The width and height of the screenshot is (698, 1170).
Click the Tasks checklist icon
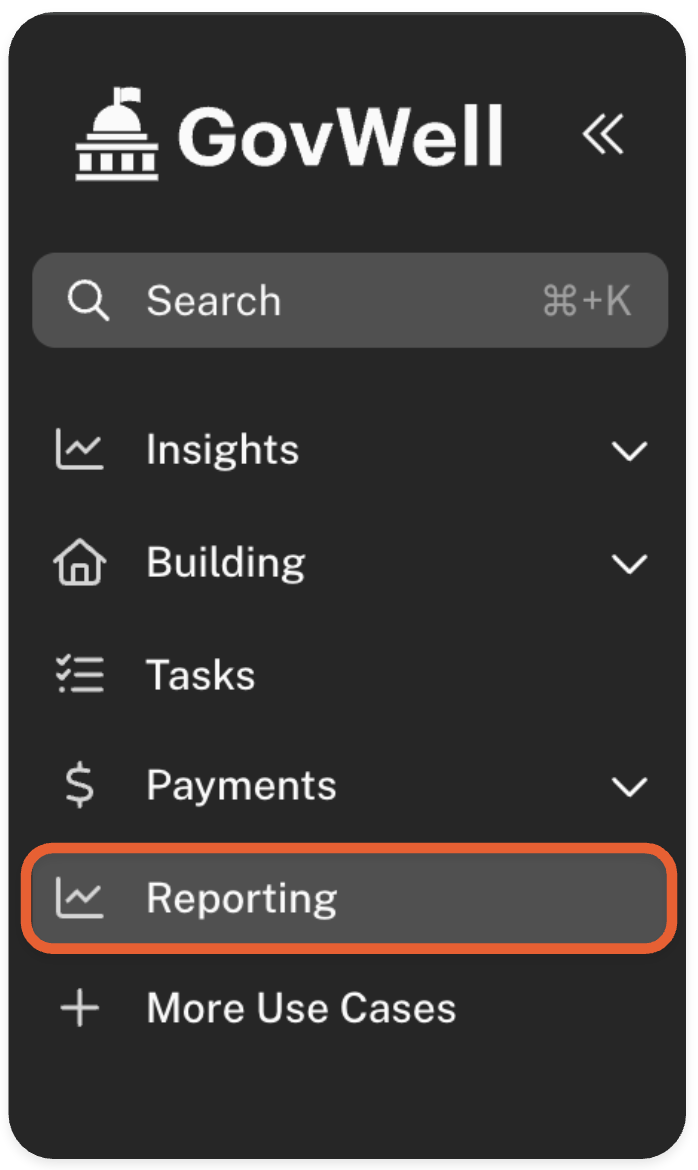click(x=79, y=675)
